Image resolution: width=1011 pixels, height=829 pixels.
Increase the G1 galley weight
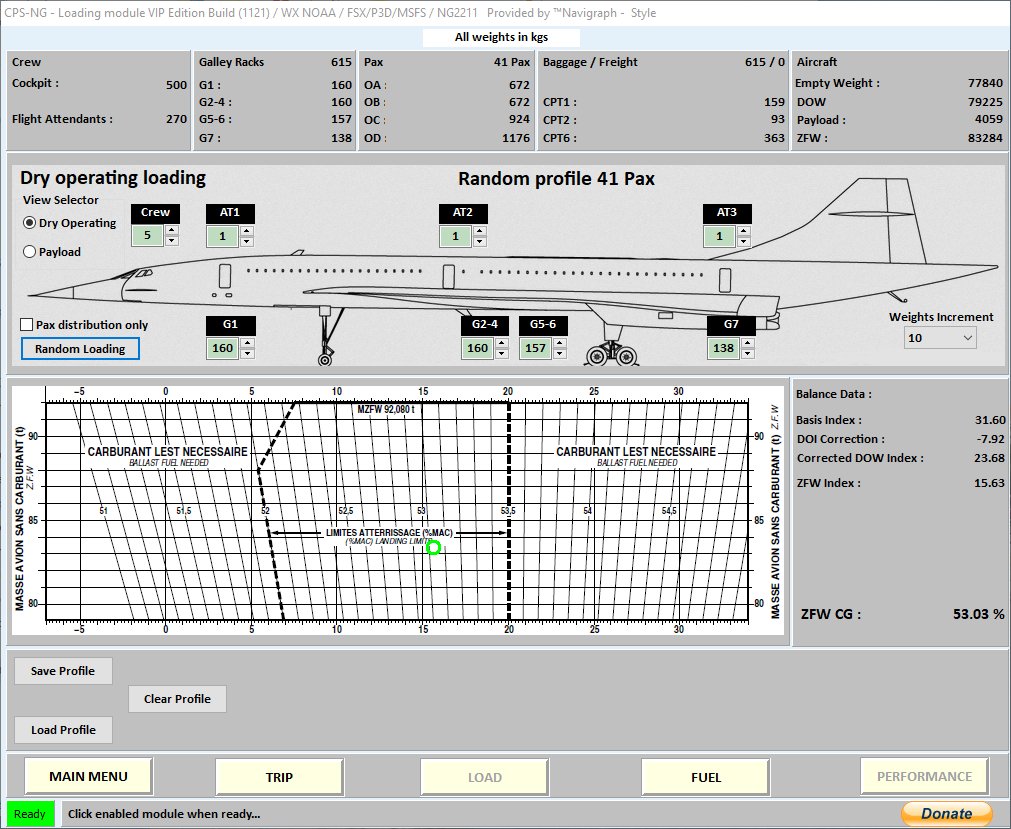click(x=246, y=343)
